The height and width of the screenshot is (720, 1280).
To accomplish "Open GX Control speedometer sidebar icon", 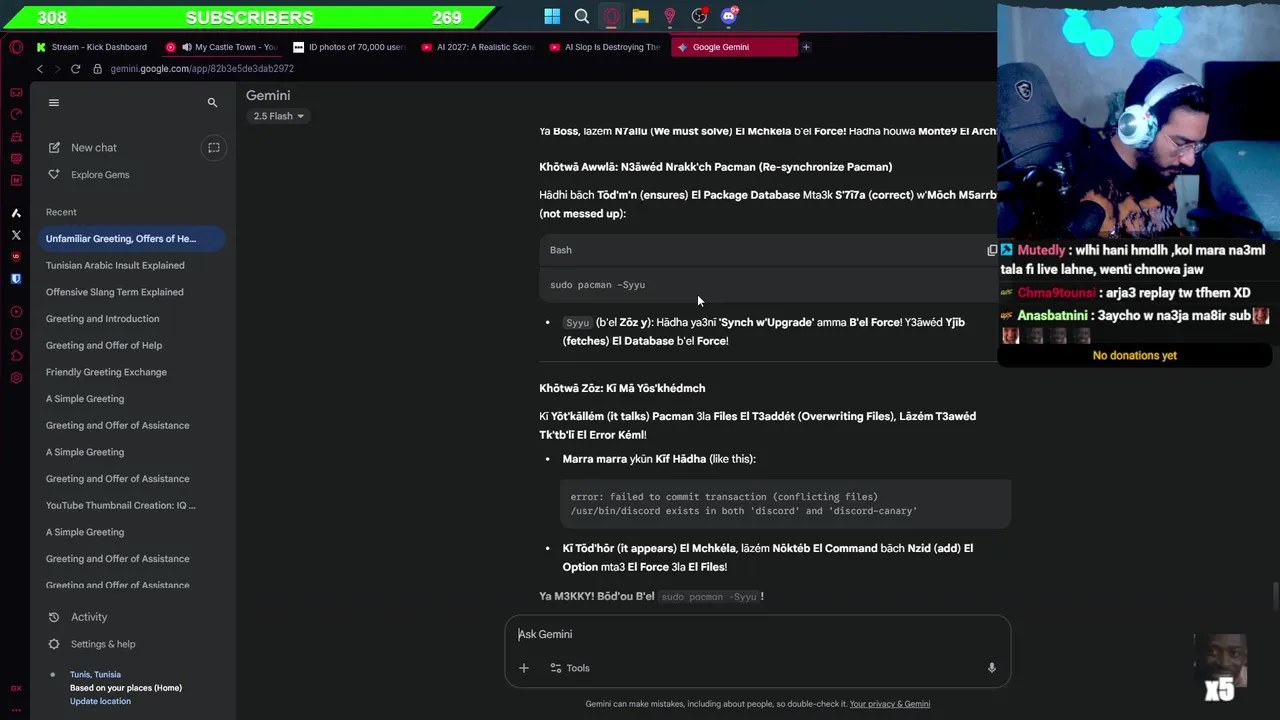I will pyautogui.click(x=16, y=114).
